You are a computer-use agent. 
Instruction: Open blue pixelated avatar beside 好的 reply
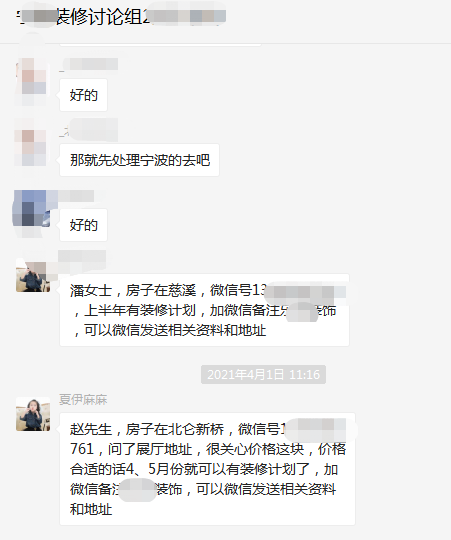[x=31, y=209]
